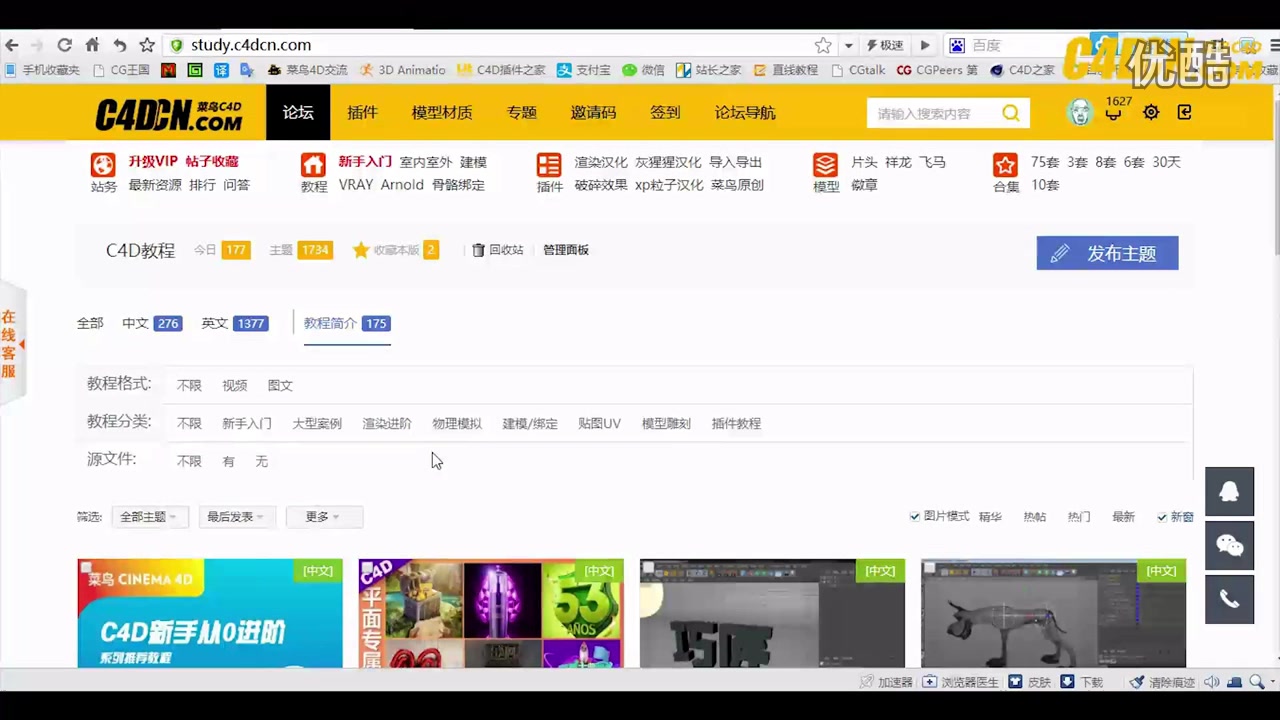Click the user avatar in the header
The height and width of the screenshot is (720, 1280).
[1080, 113]
